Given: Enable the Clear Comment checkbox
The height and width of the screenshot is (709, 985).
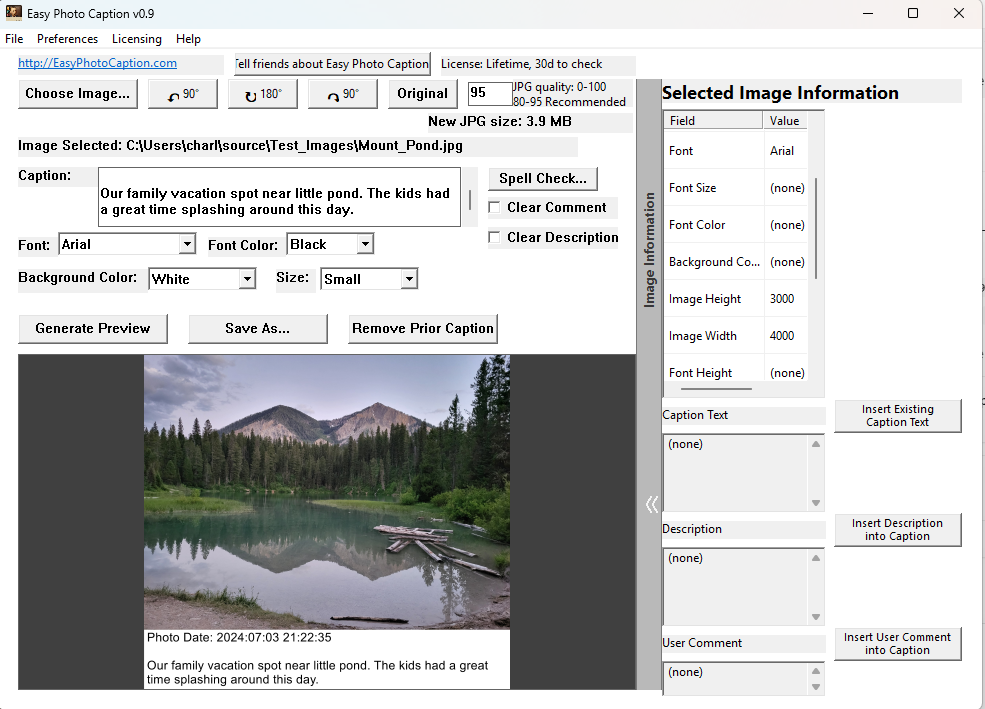Looking at the screenshot, I should (x=494, y=207).
